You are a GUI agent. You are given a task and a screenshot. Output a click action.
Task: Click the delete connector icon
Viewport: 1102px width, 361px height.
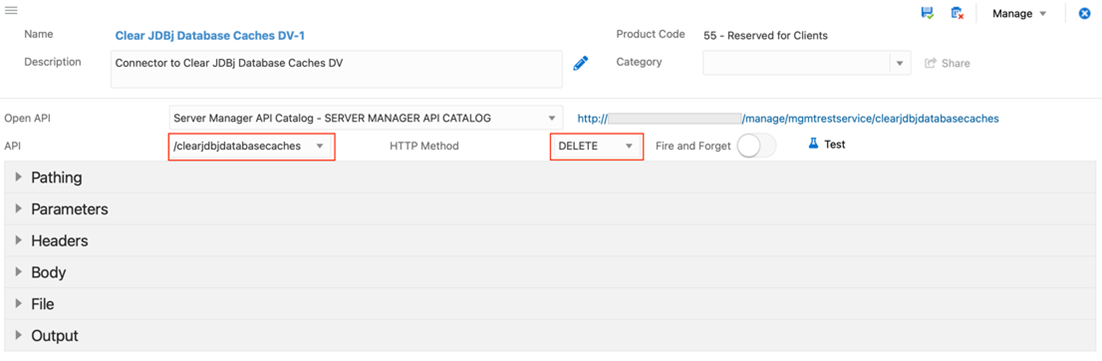tap(957, 13)
